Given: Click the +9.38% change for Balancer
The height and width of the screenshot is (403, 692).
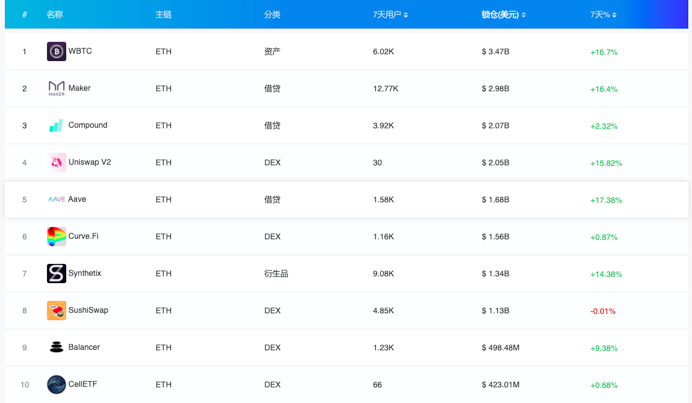Looking at the screenshot, I should (x=604, y=348).
